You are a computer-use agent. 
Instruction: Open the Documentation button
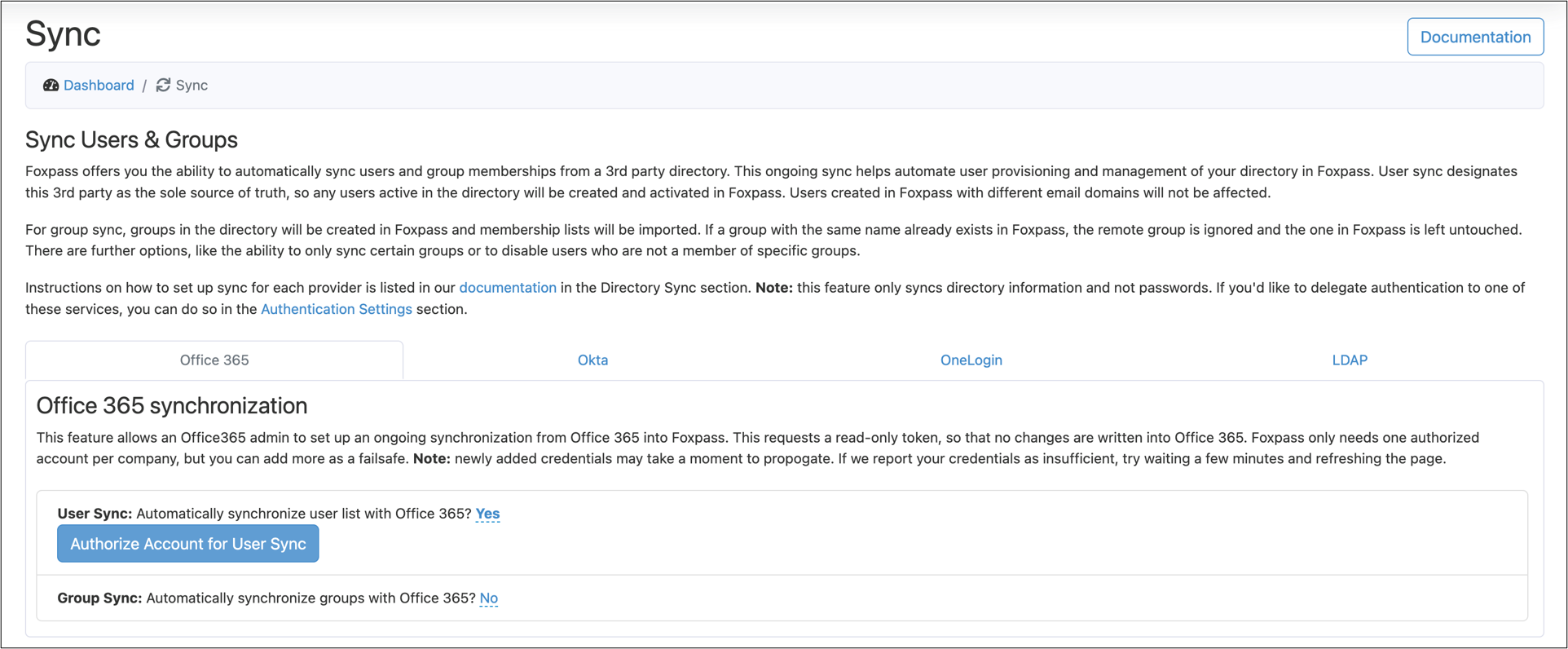pos(1475,37)
